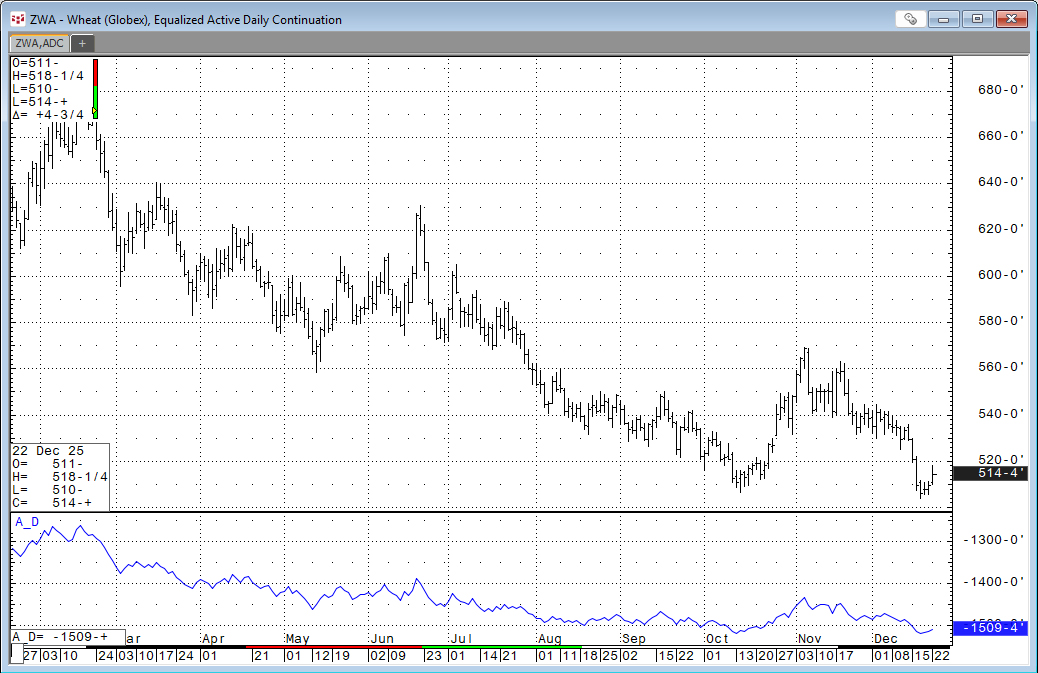1038x673 pixels.
Task: Click the 514-4 current price marker
Action: pos(990,473)
